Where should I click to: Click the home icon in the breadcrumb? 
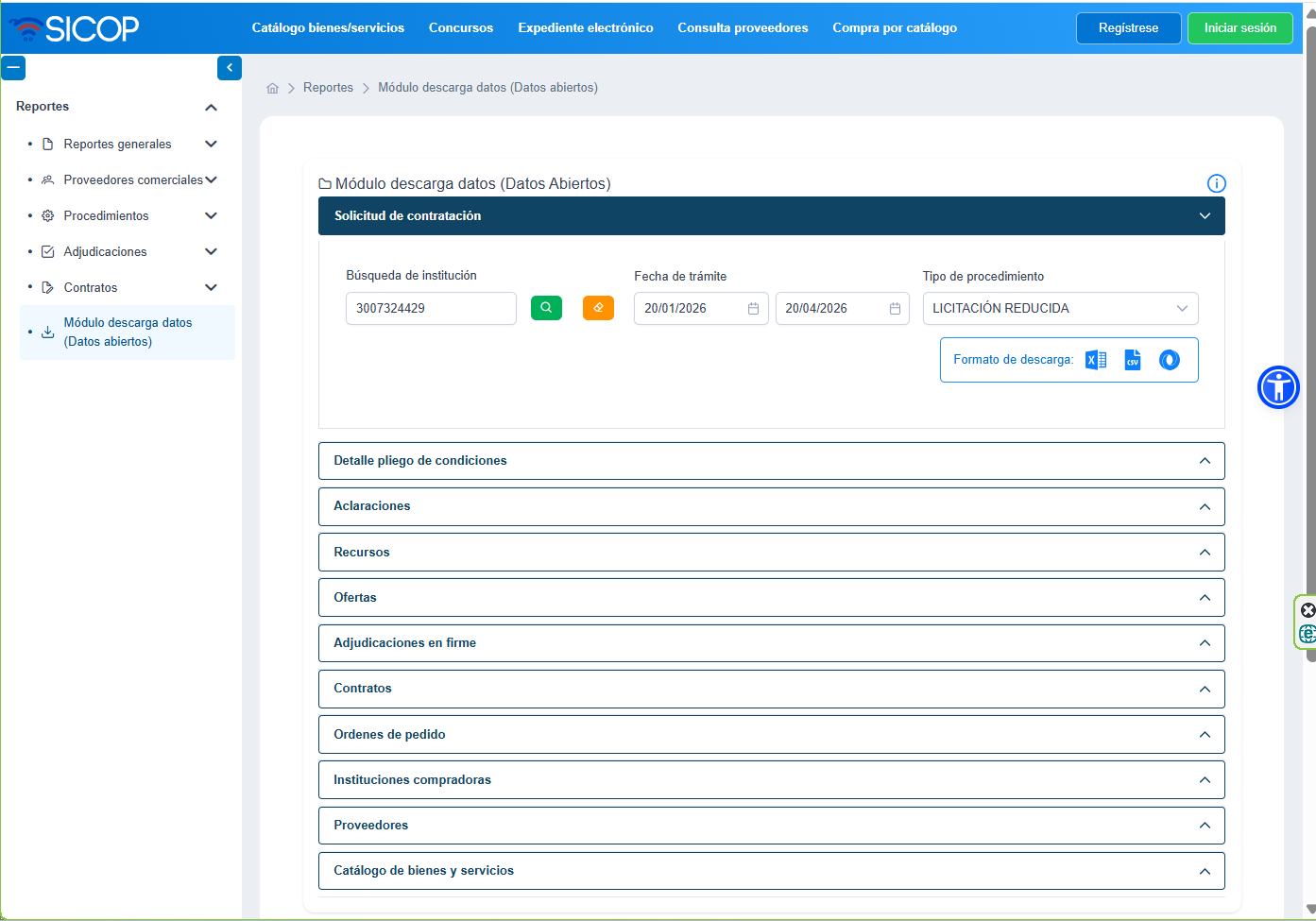(272, 87)
